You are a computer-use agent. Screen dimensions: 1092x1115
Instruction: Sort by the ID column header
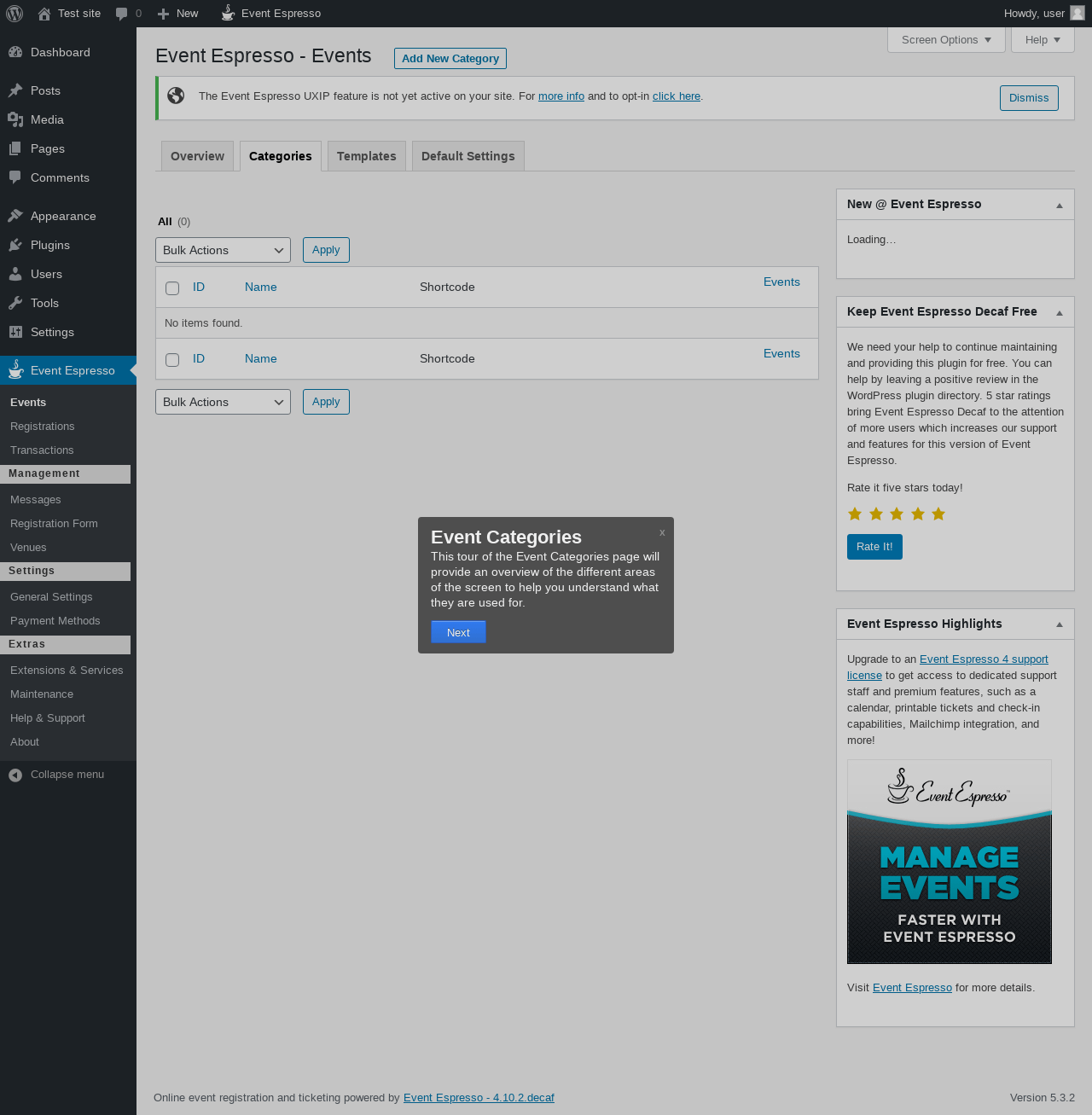coord(199,287)
